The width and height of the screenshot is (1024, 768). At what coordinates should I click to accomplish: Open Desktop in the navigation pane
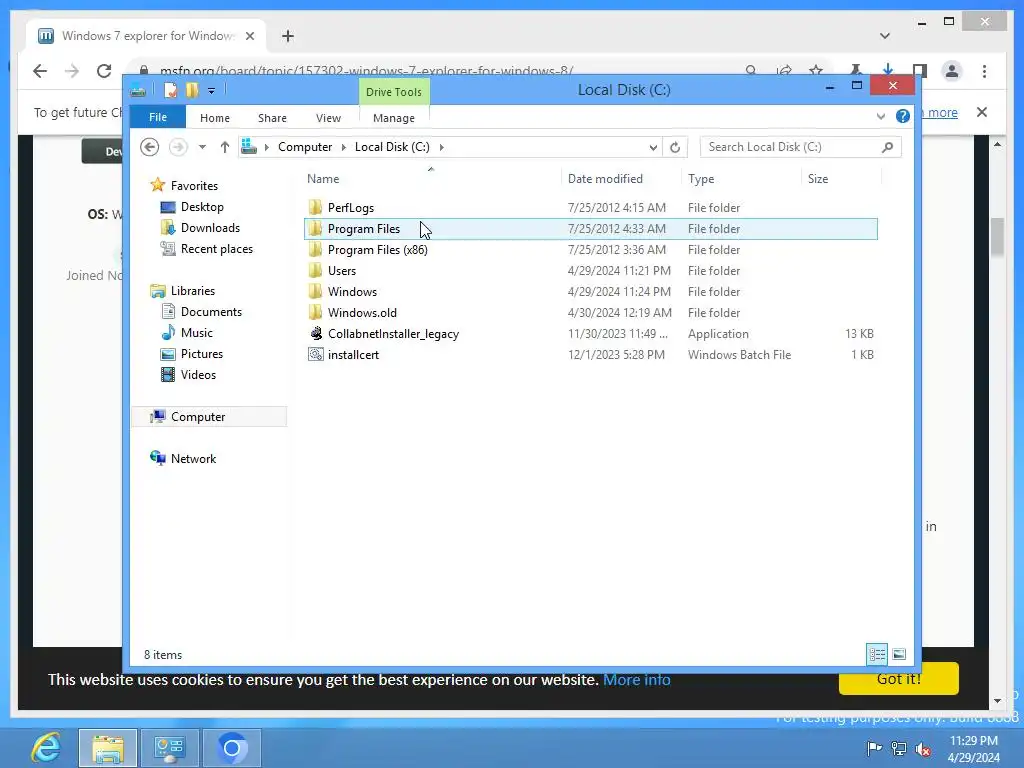(x=202, y=206)
